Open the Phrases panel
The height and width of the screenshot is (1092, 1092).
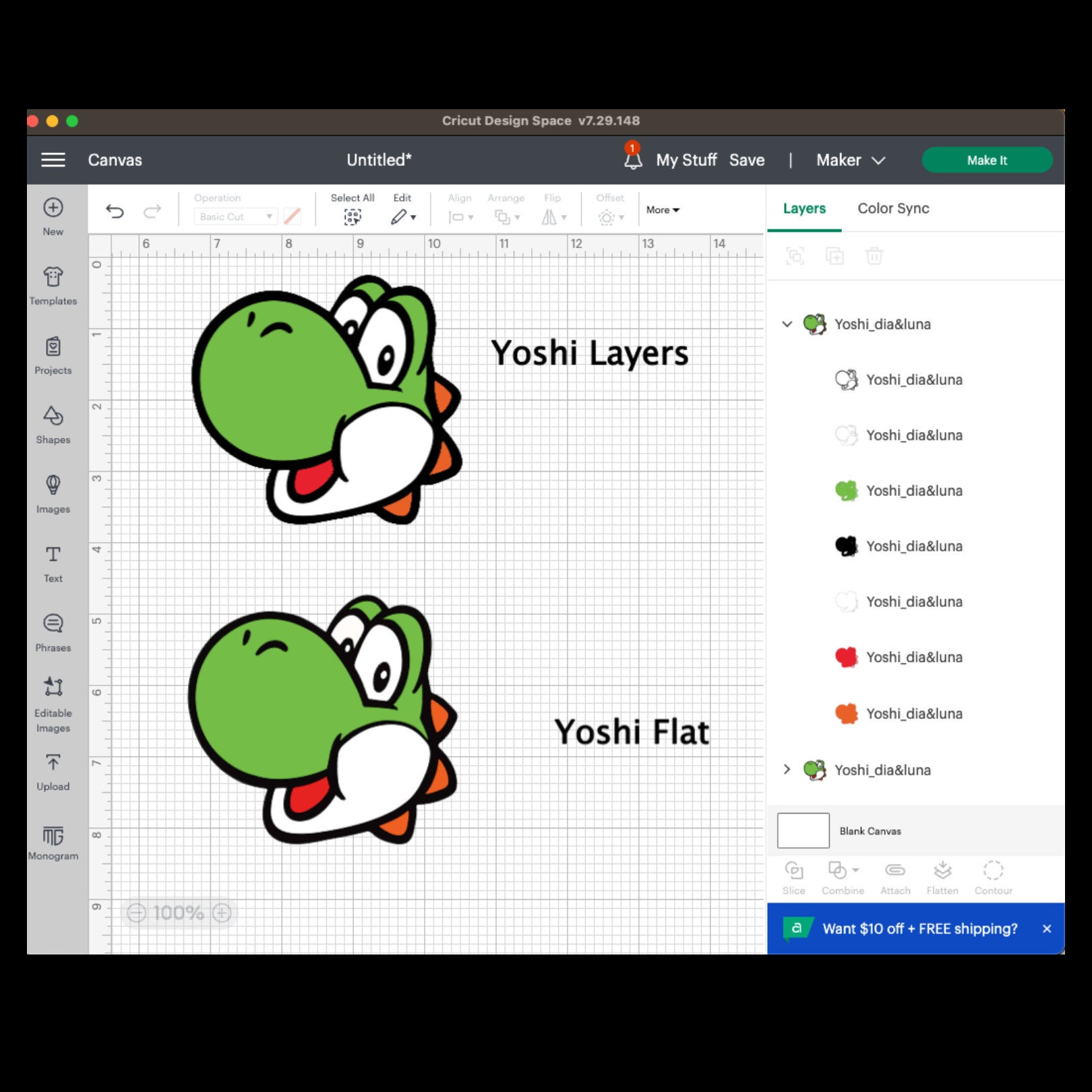[53, 633]
